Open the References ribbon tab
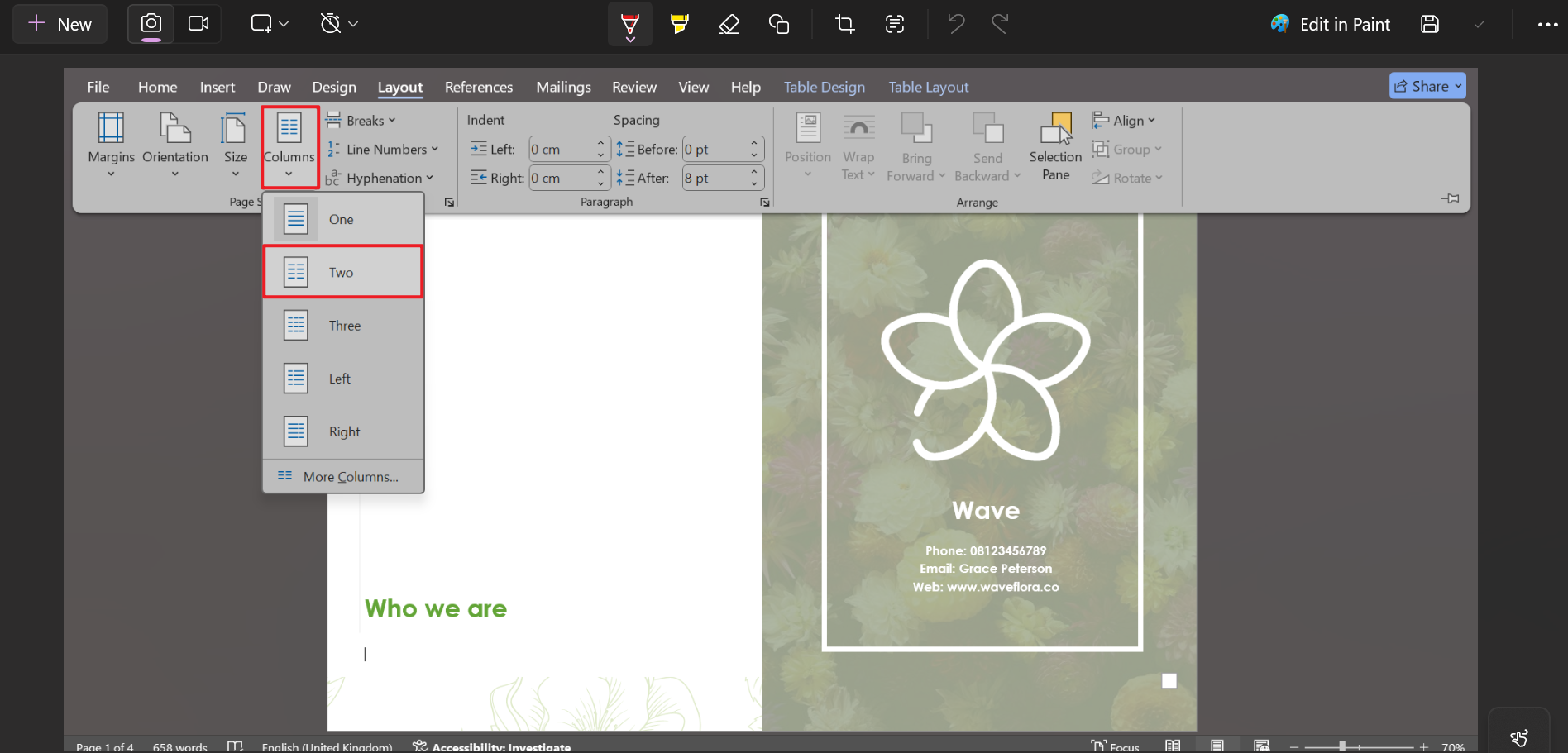Screen dimensions: 1568x753 tap(479, 87)
